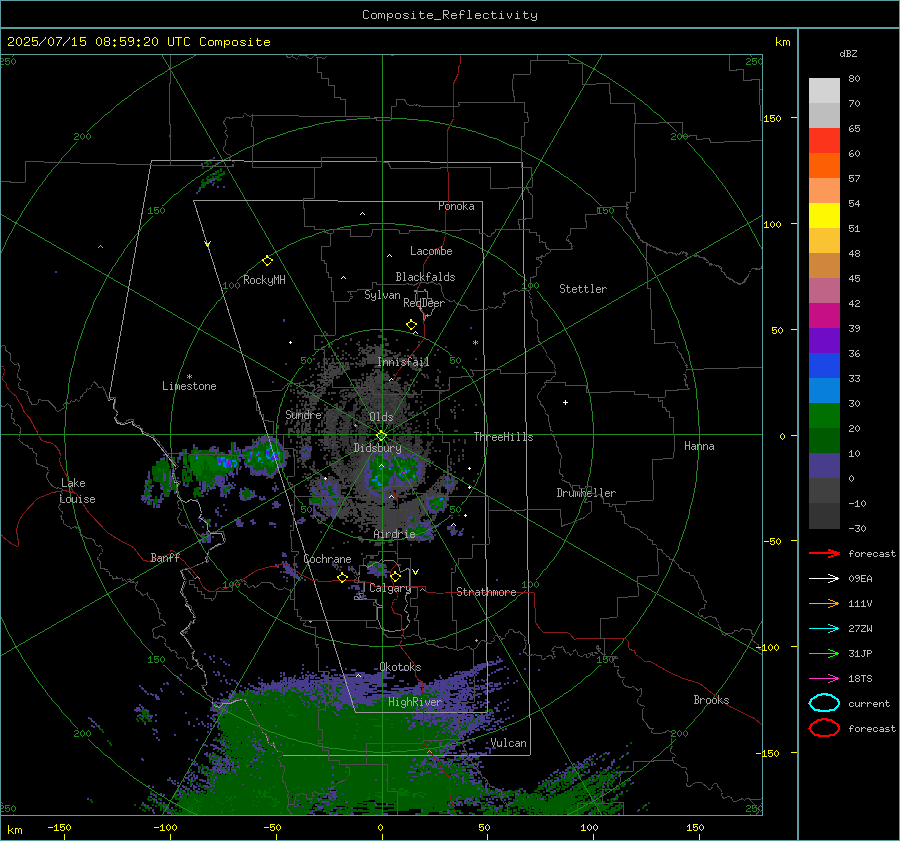Click the km unit label at top right
The image size is (900, 841).
tap(782, 42)
